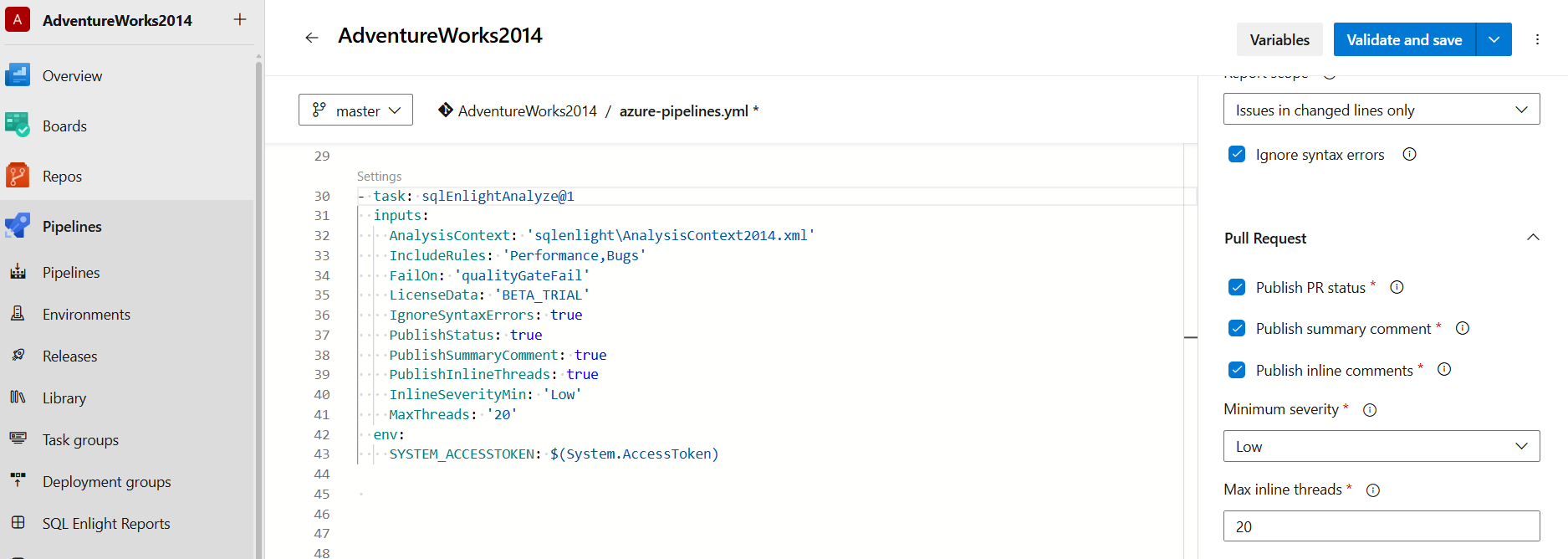Image resolution: width=1568 pixels, height=559 pixels.
Task: Open the Issues in changed lines only dropdown
Action: coord(1382,109)
